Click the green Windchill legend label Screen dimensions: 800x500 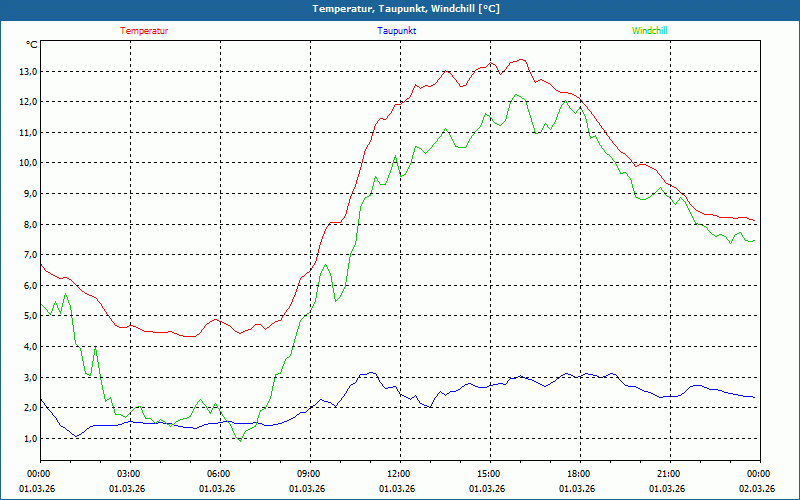[649, 31]
